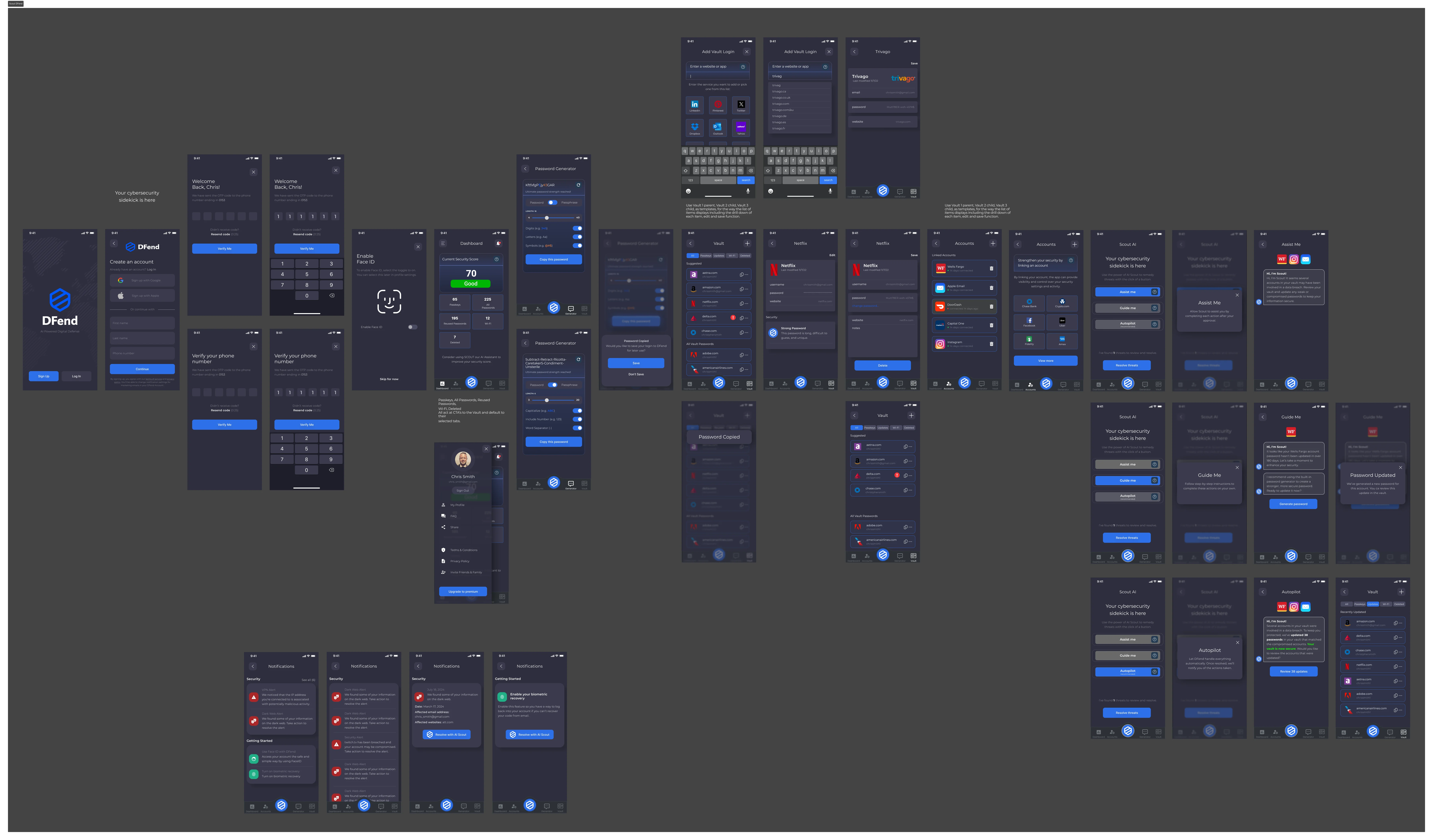Pick the Pinterest service tile
The height and width of the screenshot is (840, 1433).
pos(718,105)
